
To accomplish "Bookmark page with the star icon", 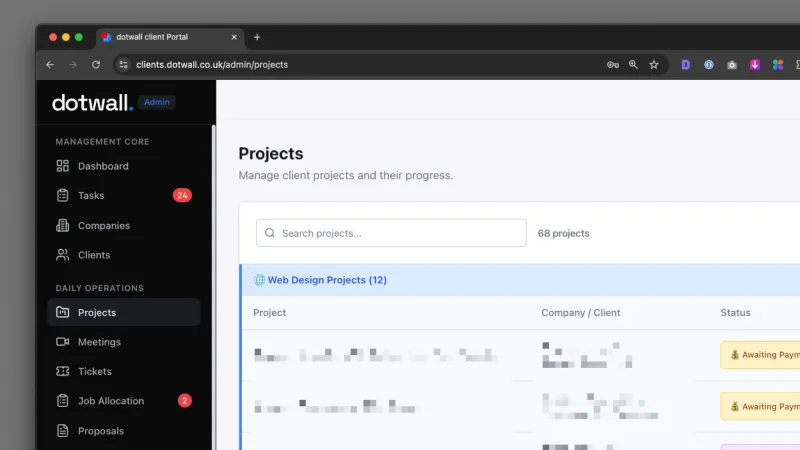I will 654,65.
